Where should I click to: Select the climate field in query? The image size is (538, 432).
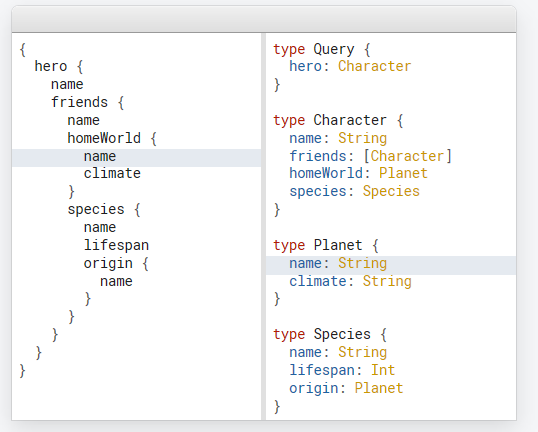point(112,173)
